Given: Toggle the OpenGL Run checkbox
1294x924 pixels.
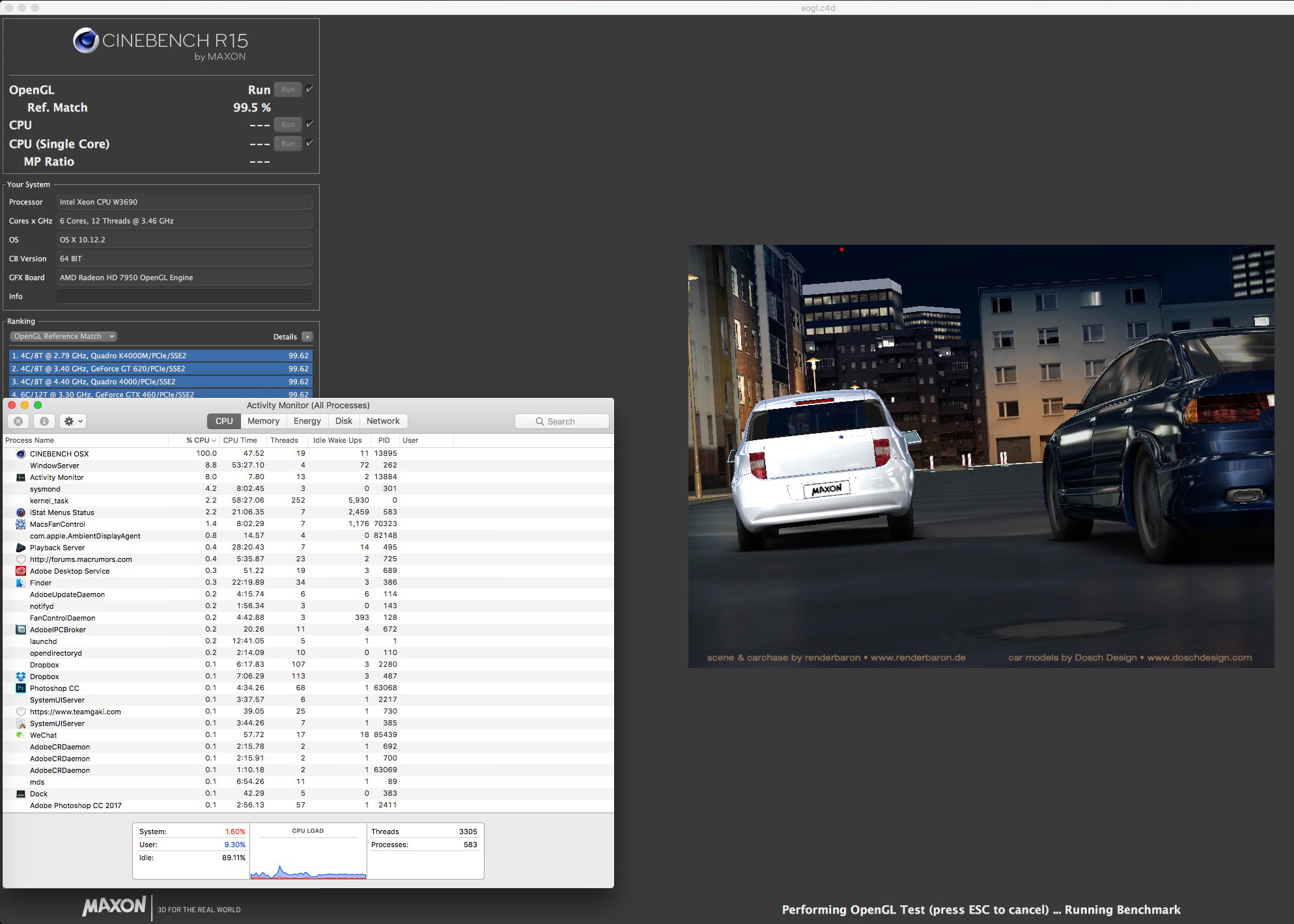Looking at the screenshot, I should (313, 89).
